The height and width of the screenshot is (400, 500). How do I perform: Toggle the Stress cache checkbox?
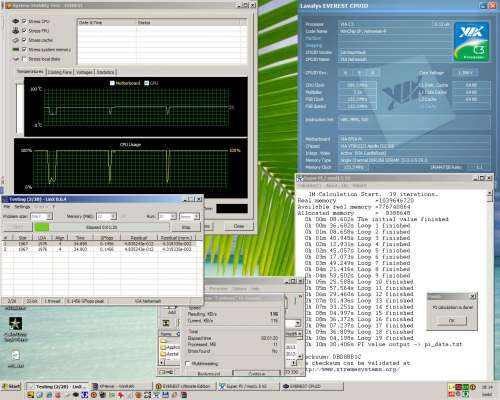[24, 40]
